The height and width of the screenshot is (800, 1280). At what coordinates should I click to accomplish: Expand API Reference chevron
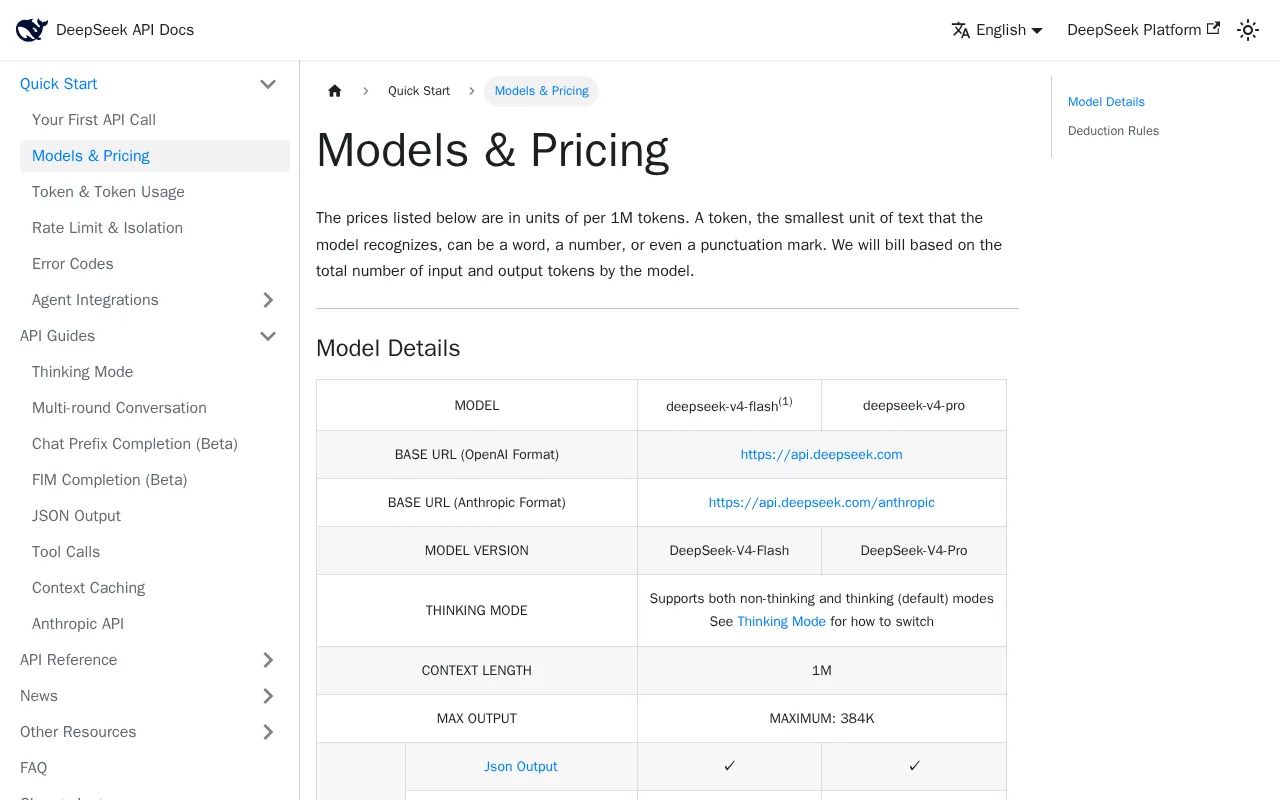pyautogui.click(x=268, y=660)
